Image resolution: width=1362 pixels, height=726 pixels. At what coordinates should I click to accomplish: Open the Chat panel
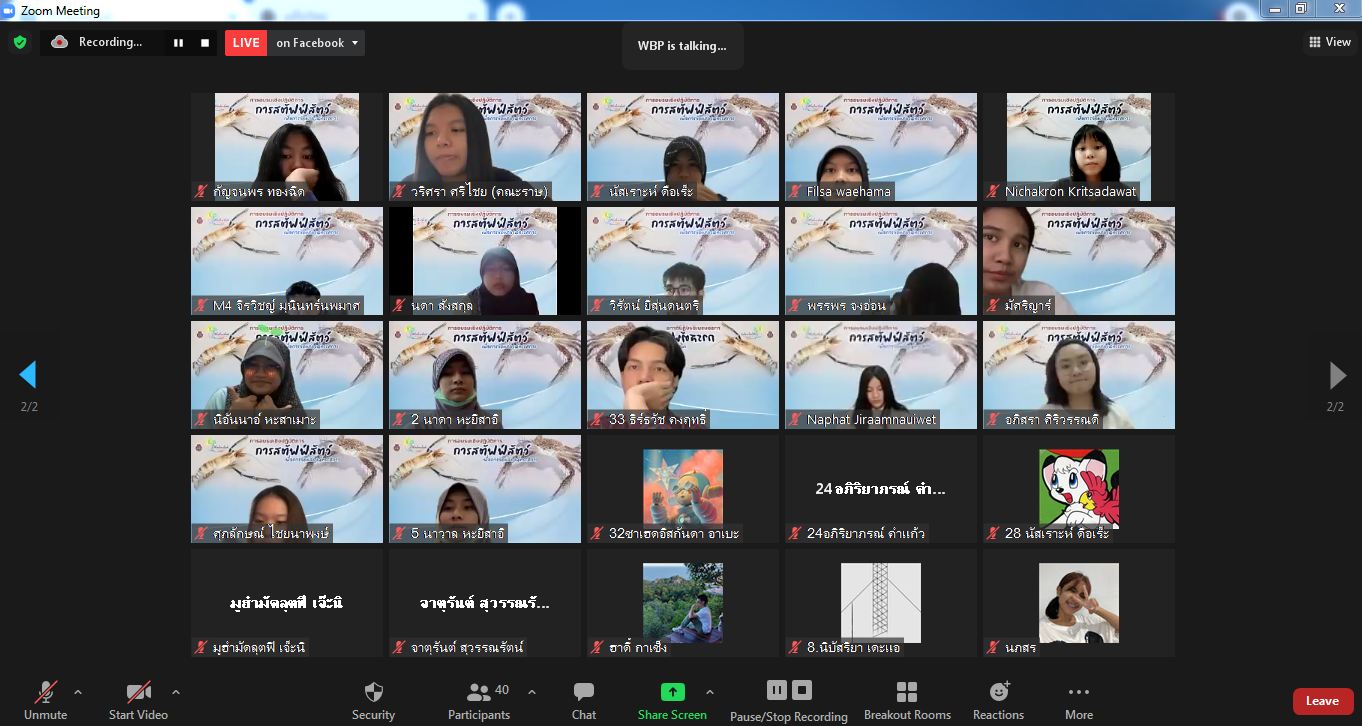click(584, 693)
